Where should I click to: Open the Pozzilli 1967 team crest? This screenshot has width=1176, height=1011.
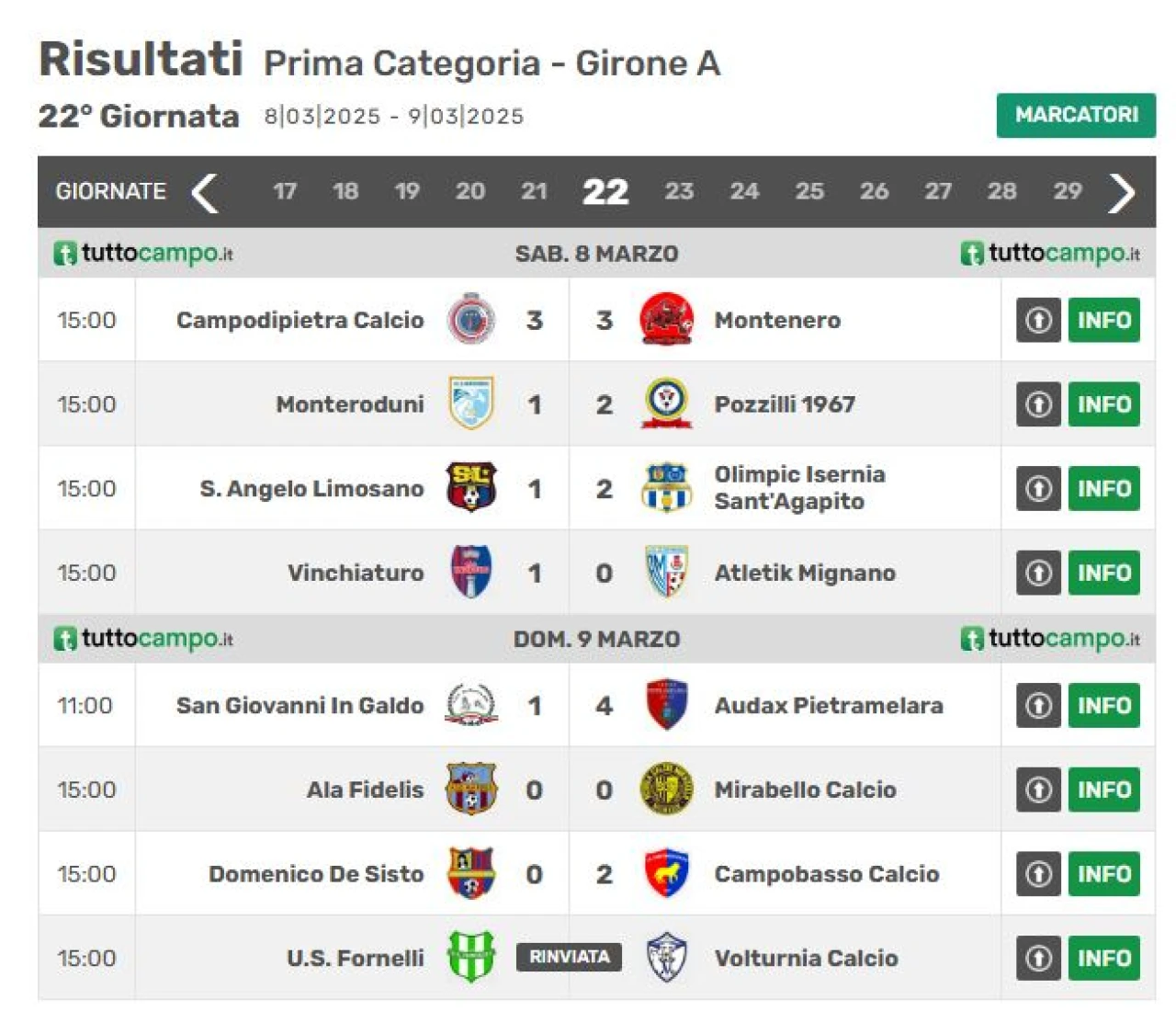click(x=666, y=403)
